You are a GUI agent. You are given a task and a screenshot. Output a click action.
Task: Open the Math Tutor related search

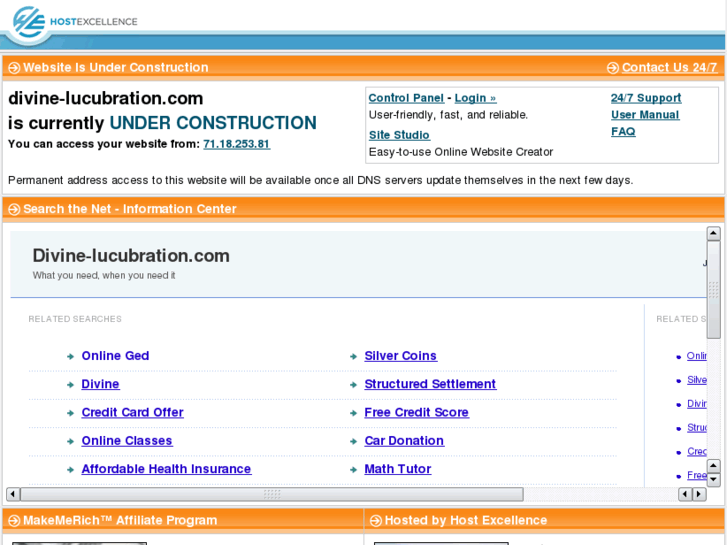click(398, 469)
